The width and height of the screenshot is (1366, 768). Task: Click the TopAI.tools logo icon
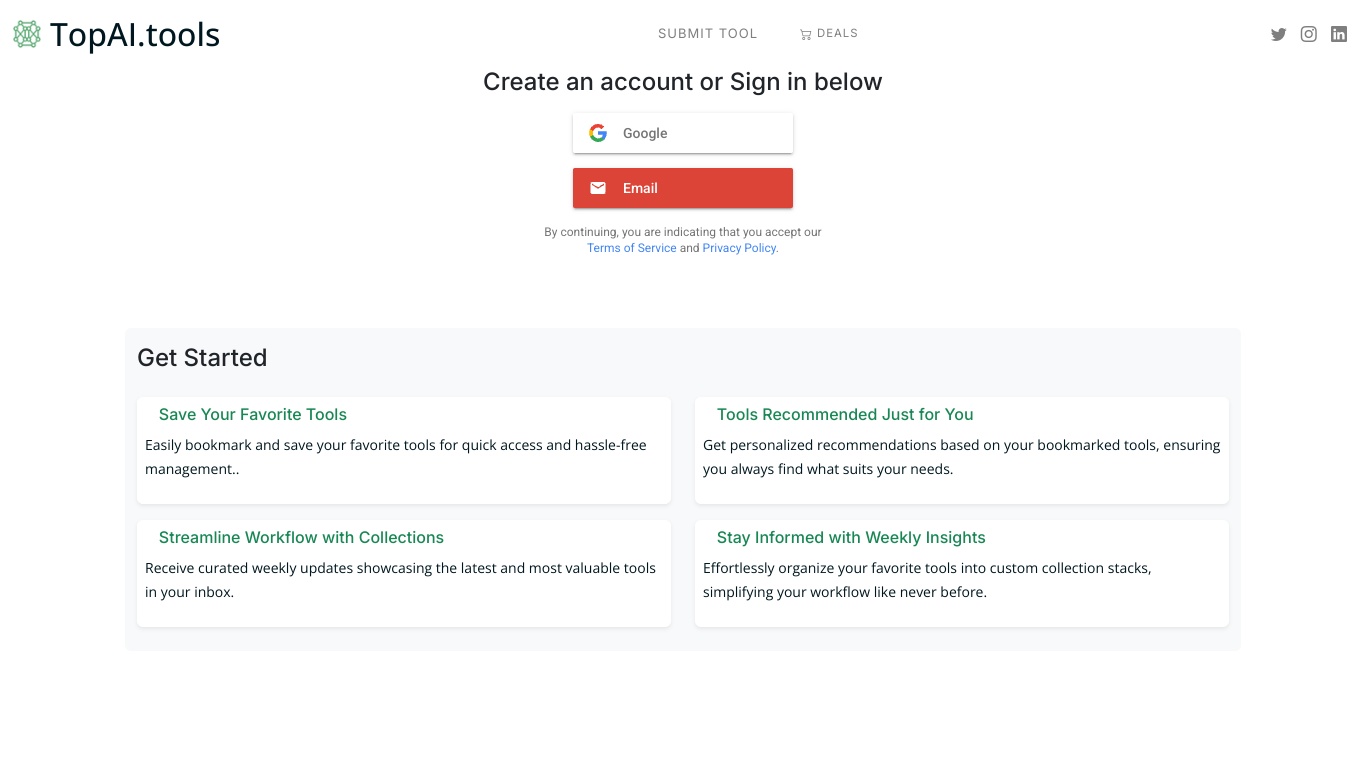pos(27,34)
